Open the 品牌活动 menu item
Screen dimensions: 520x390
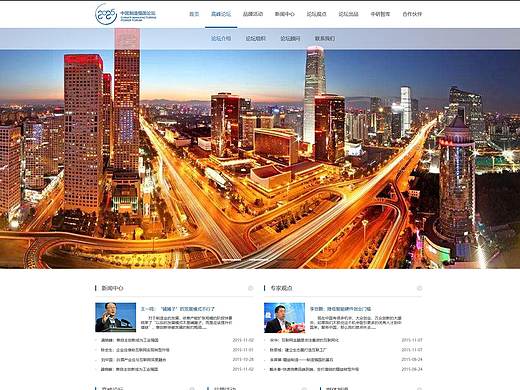(253, 14)
